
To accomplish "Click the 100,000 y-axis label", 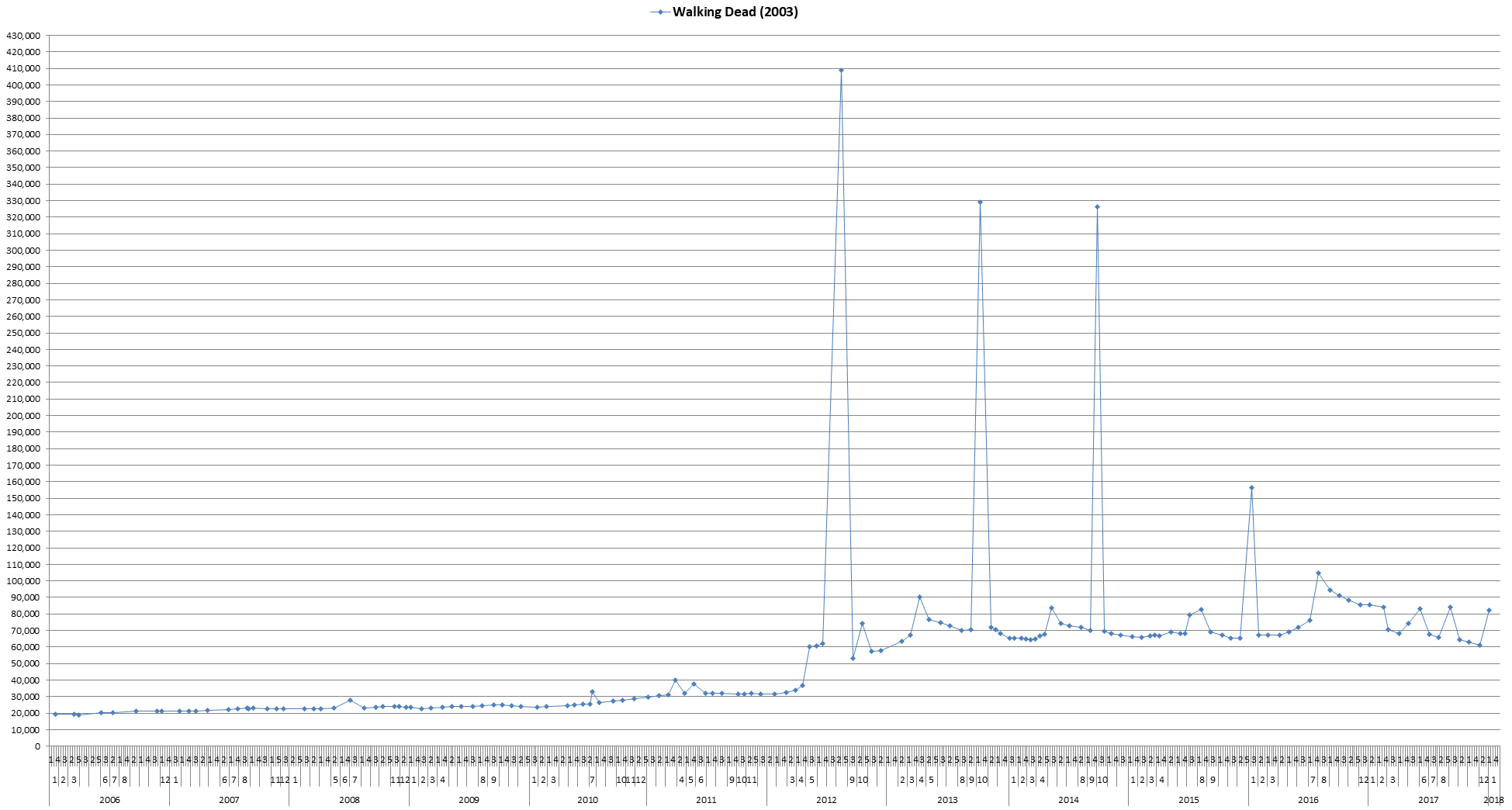I will pyautogui.click(x=22, y=581).
